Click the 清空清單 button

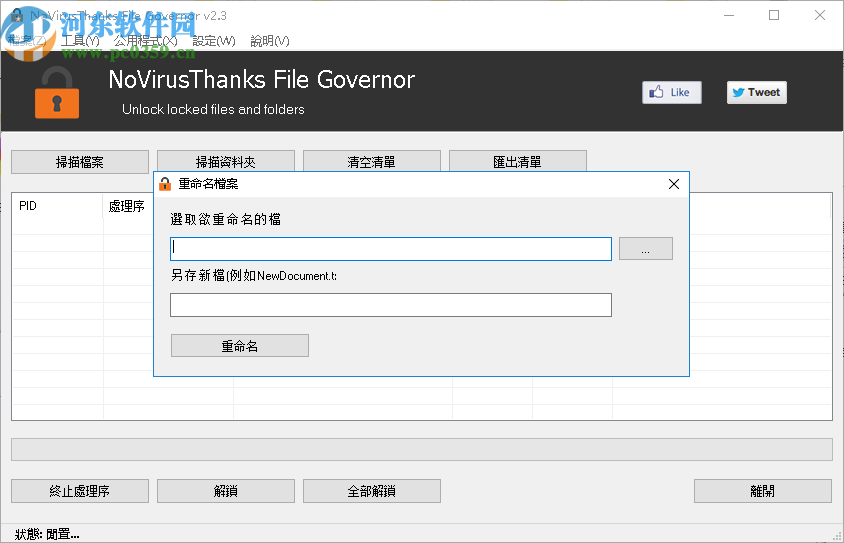tap(371, 161)
